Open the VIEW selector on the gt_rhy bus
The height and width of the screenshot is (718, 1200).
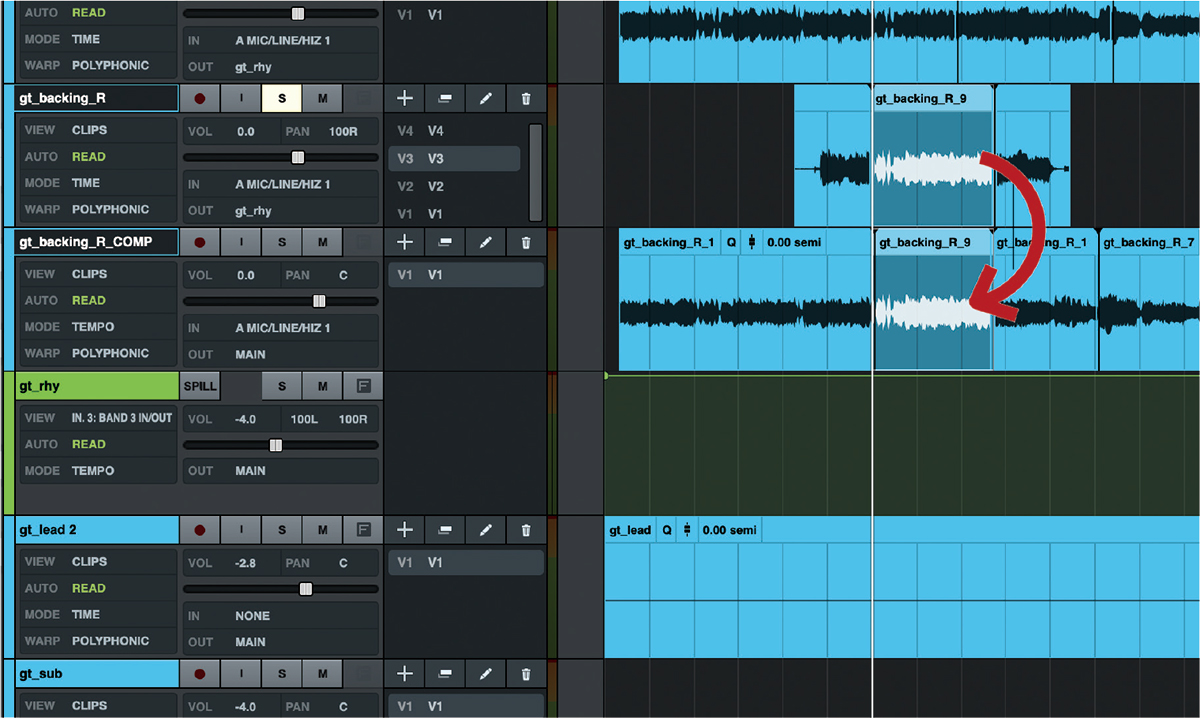point(97,418)
